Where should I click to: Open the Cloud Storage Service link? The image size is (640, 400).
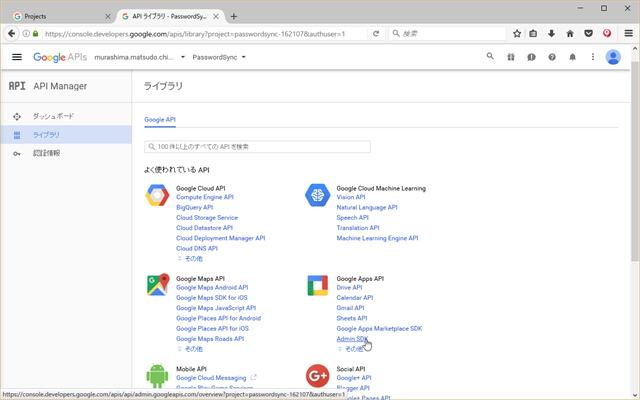(207, 218)
